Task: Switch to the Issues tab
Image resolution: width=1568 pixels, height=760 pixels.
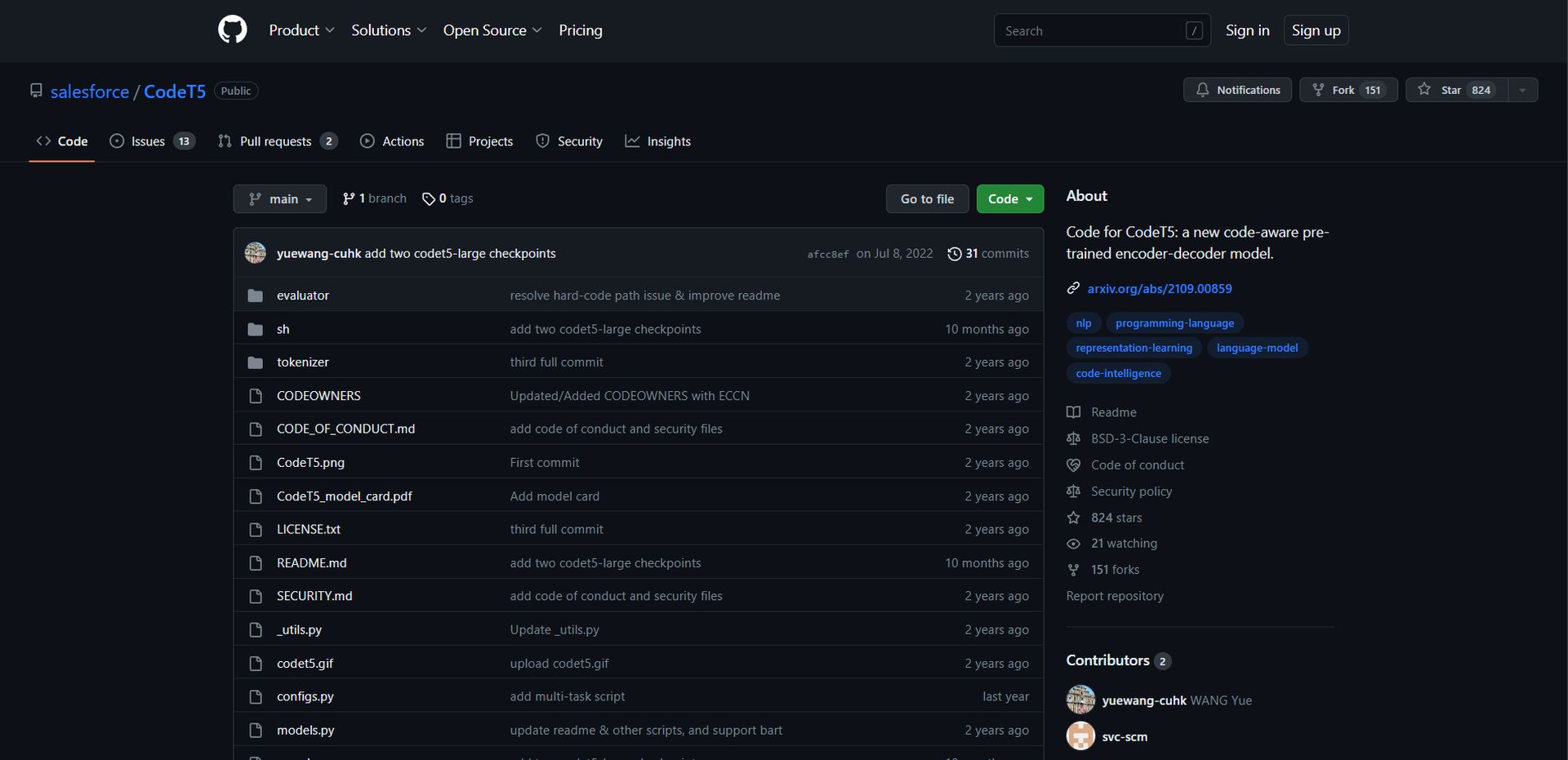Action: (152, 141)
